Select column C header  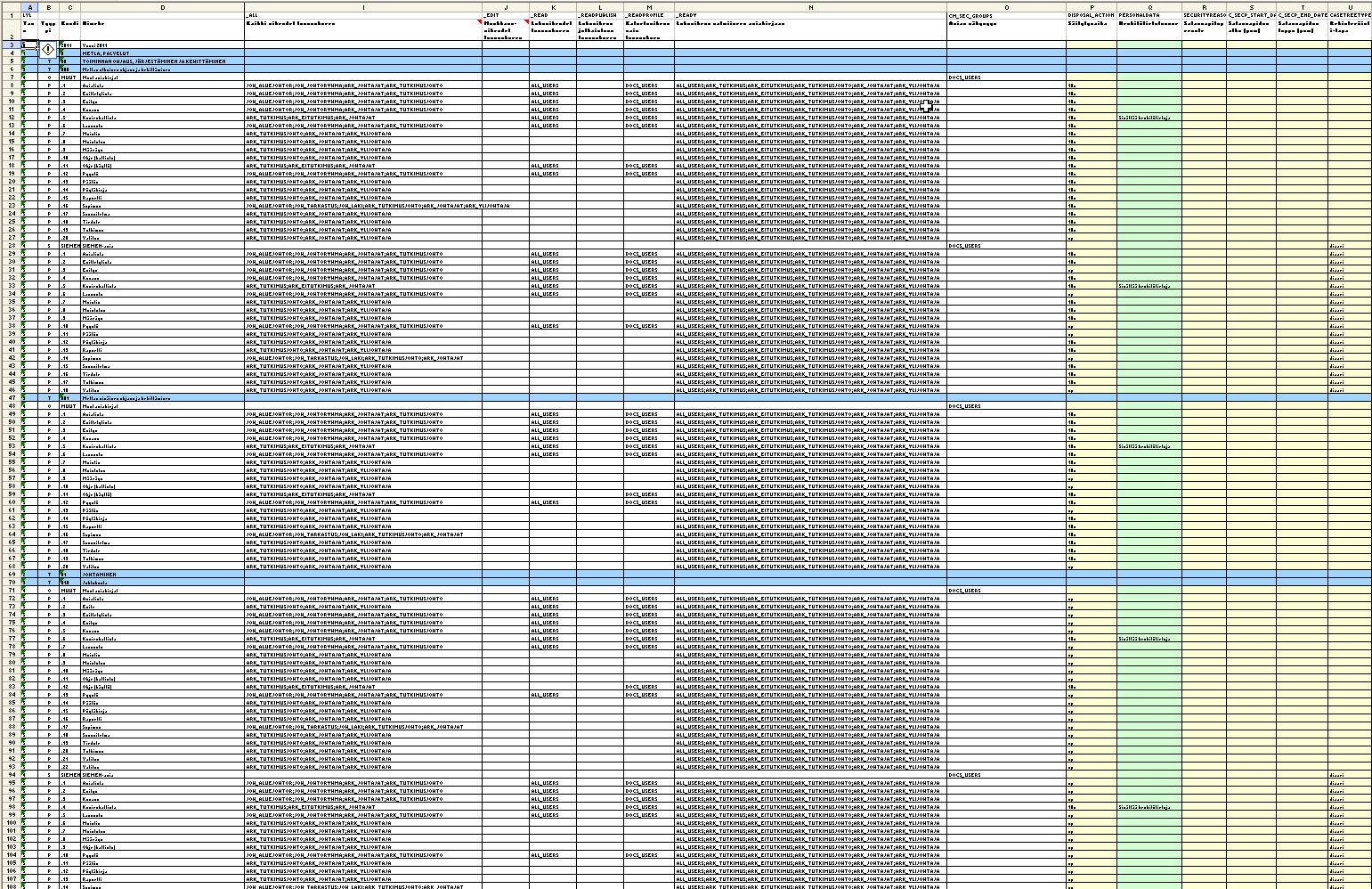point(70,7)
